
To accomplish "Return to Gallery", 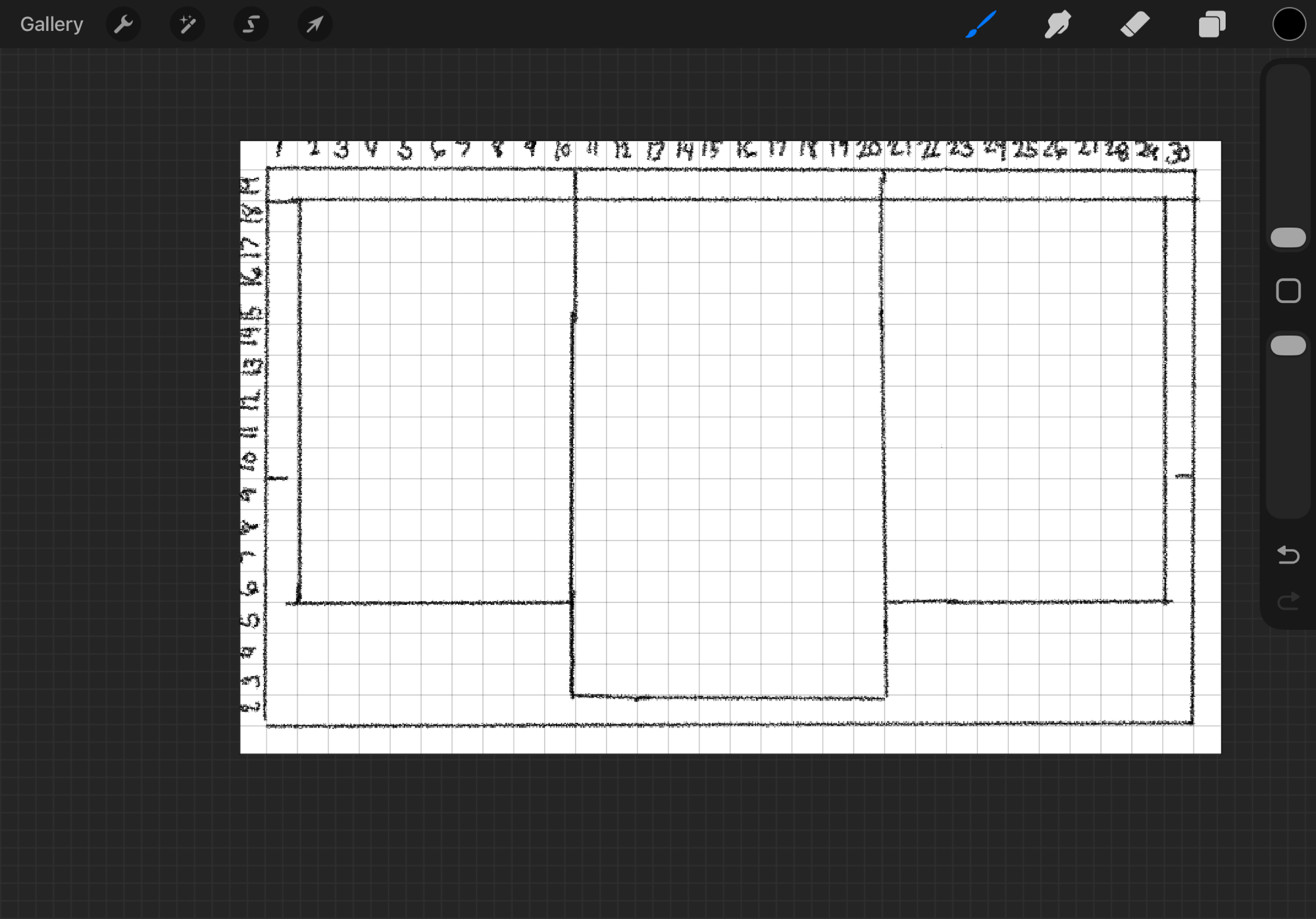I will (51, 25).
